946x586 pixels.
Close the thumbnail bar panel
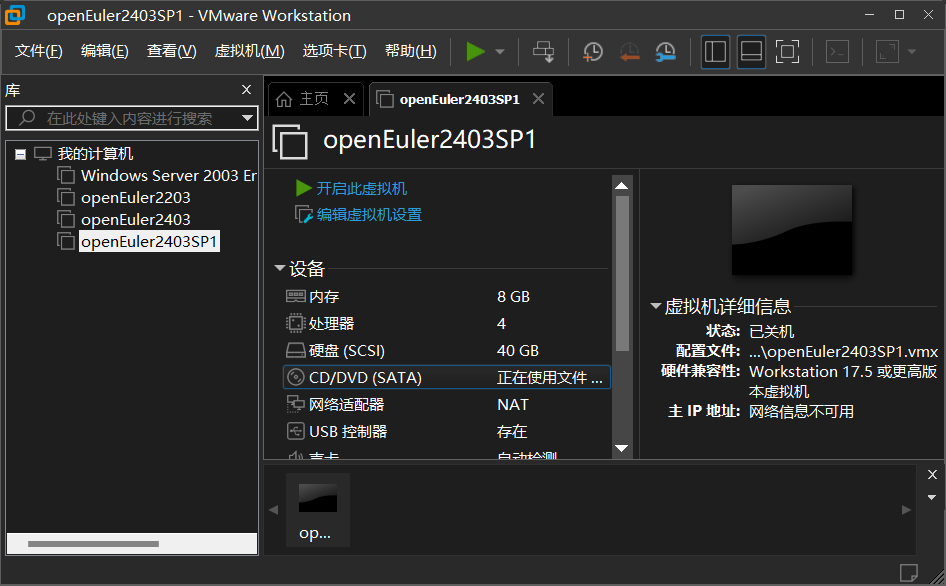(x=932, y=475)
